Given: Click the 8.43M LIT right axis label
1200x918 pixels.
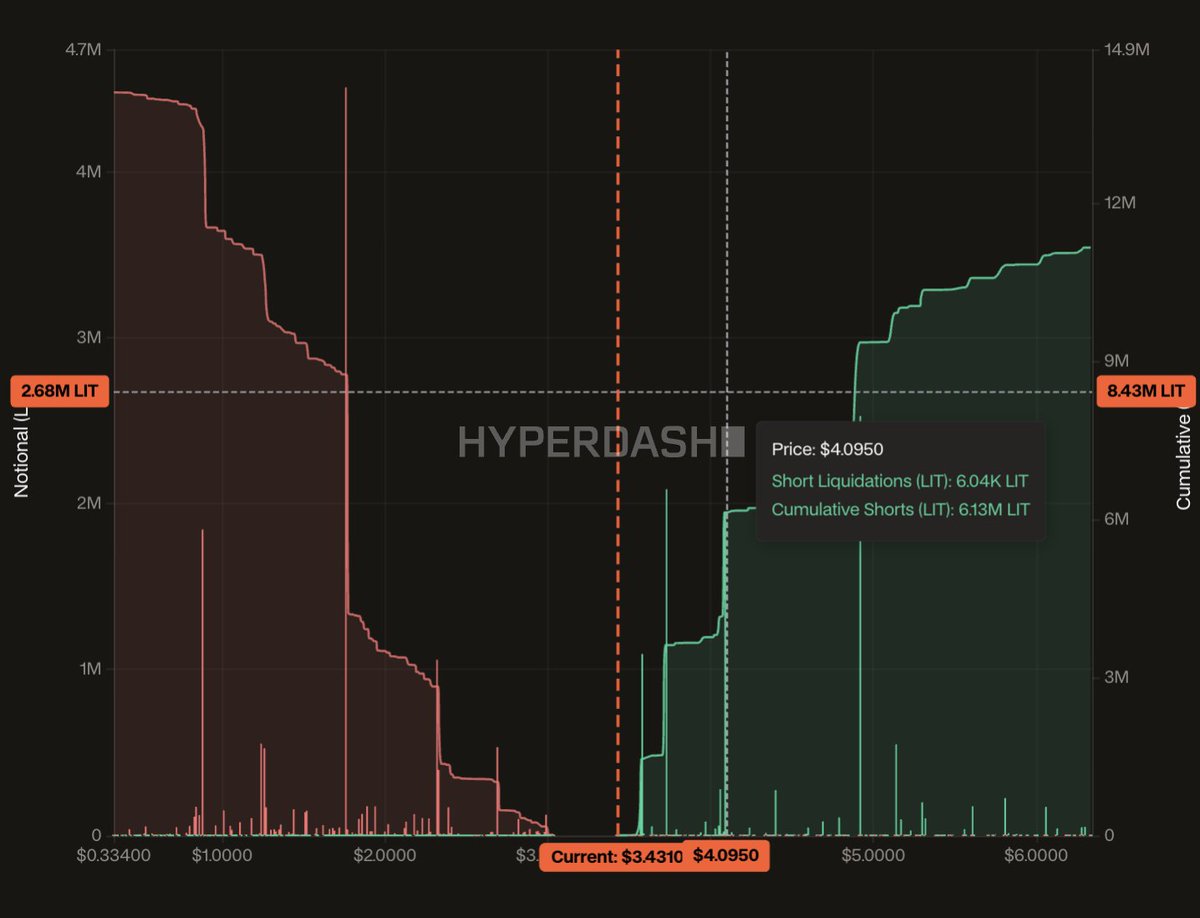Looking at the screenshot, I should [x=1144, y=391].
